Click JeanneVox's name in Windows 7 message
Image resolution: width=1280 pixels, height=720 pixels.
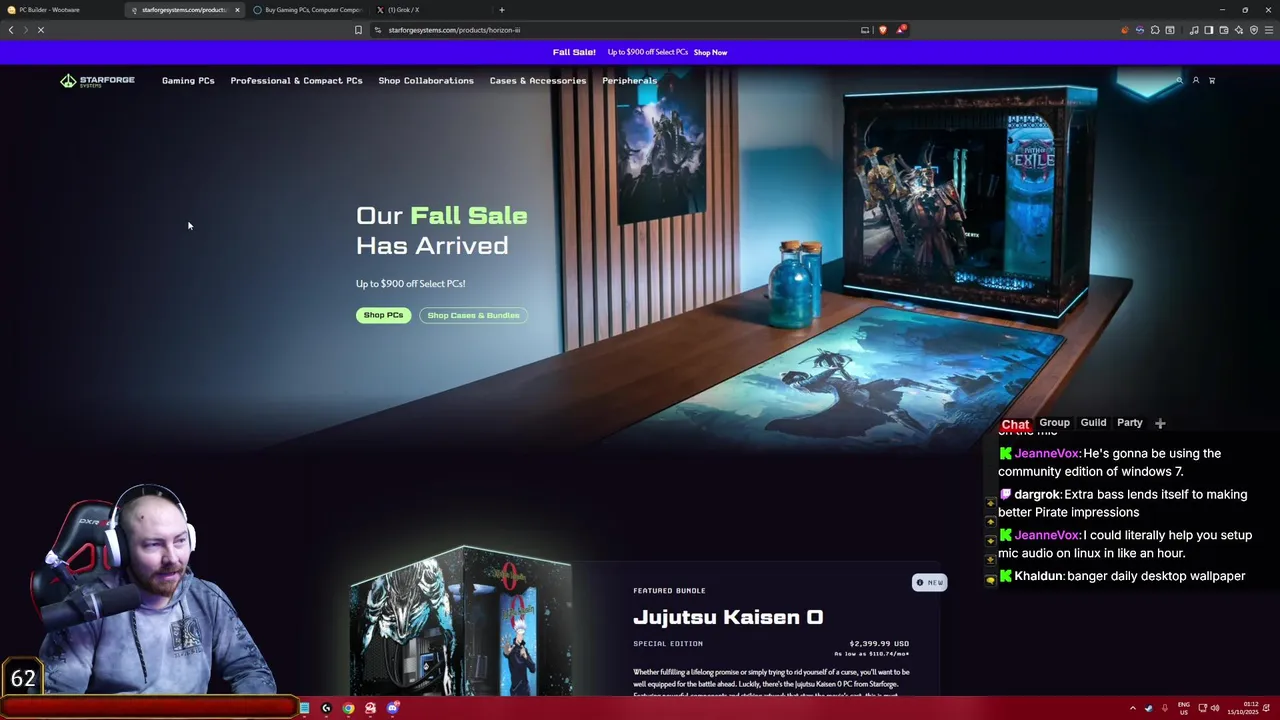(x=1047, y=453)
